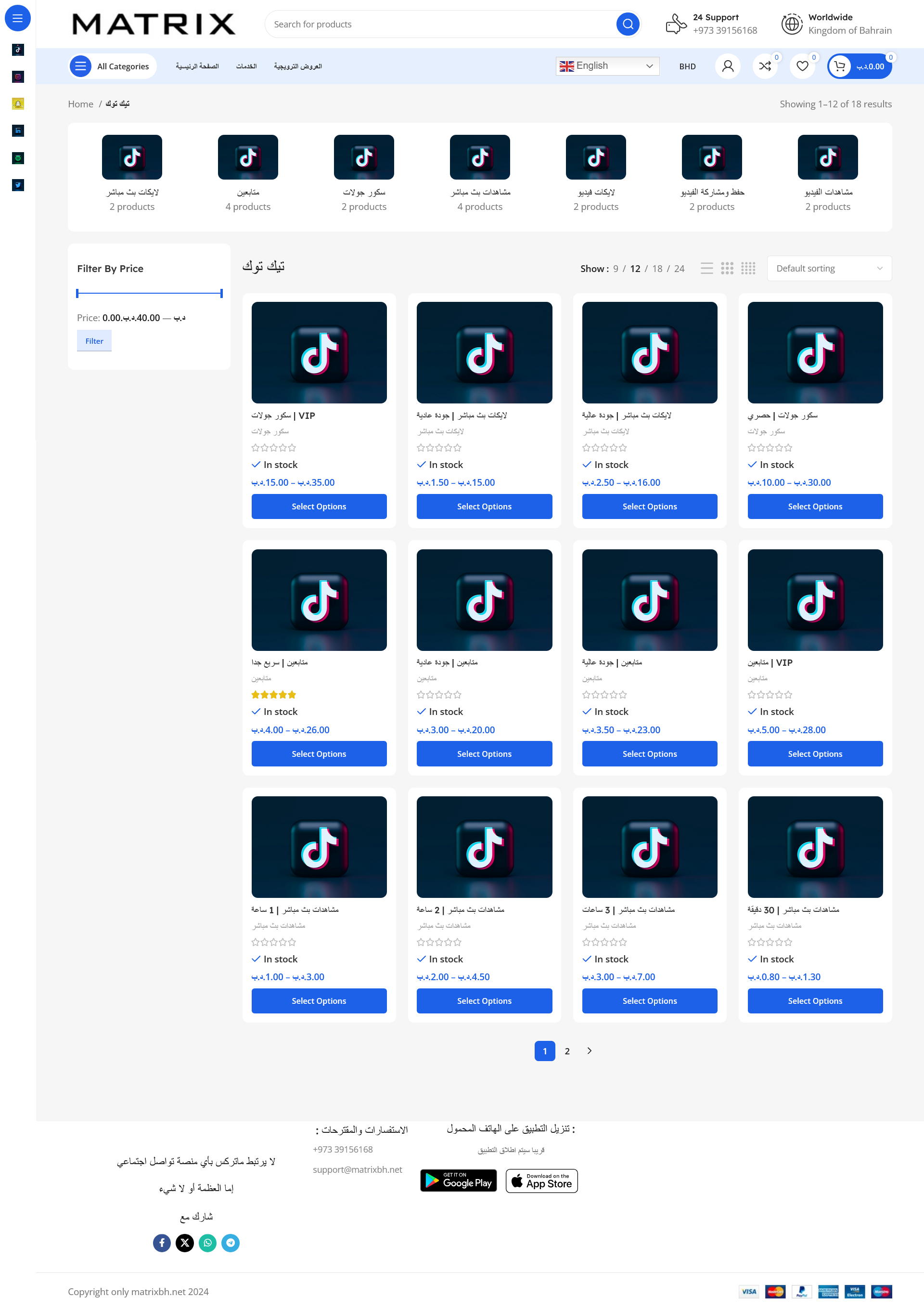Open the user account icon
Image resolution: width=924 pixels, height=1310 pixels.
[727, 66]
